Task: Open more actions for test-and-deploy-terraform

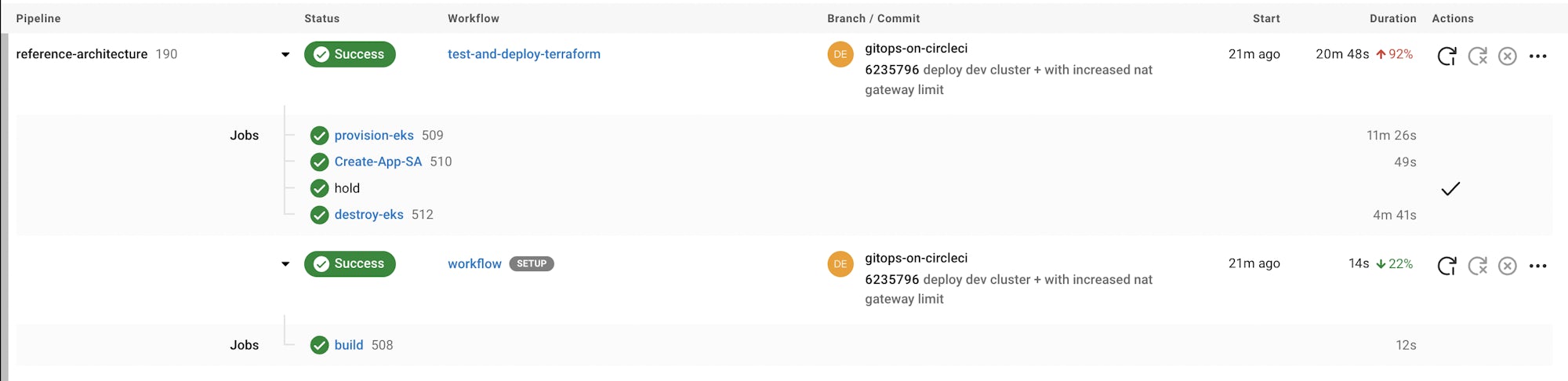Action: [1537, 56]
